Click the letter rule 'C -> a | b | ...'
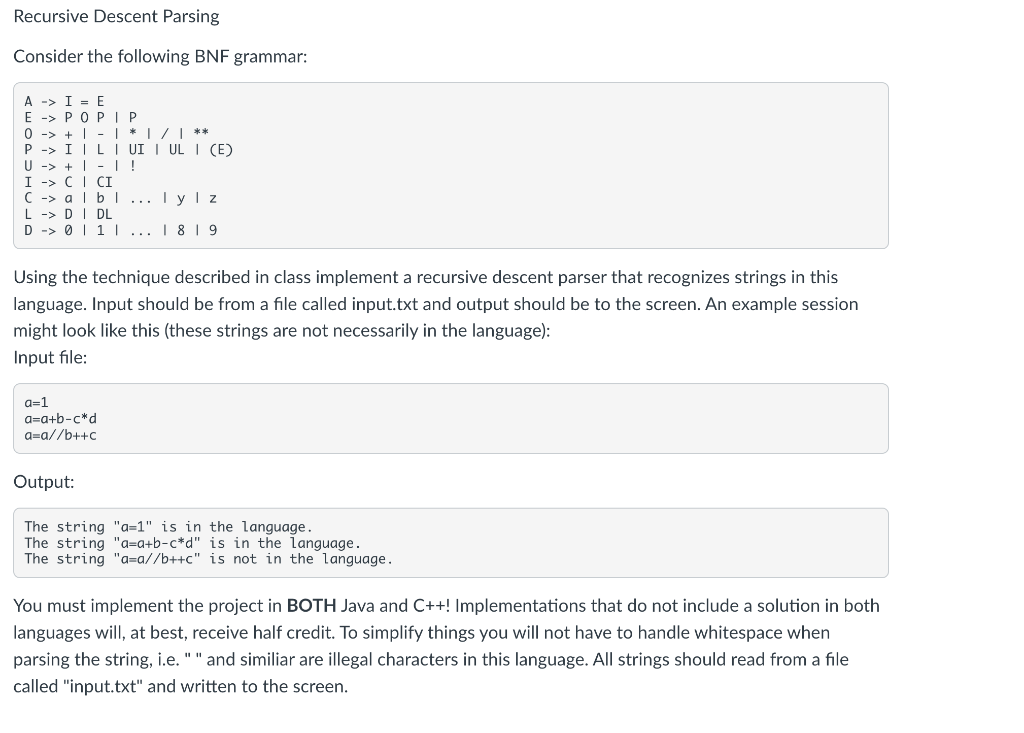1024x733 pixels. coord(121,198)
